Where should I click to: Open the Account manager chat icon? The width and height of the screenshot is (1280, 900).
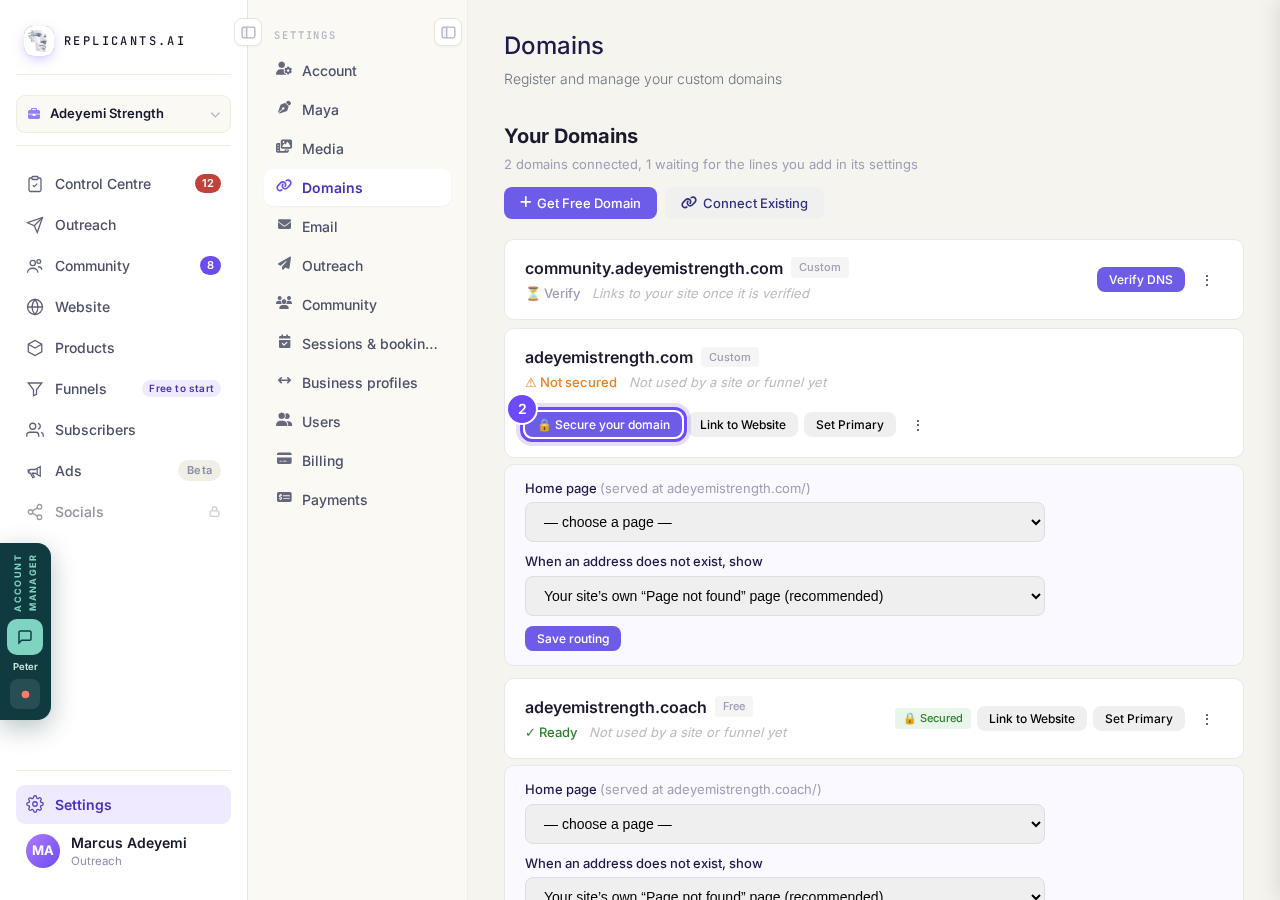pos(25,637)
